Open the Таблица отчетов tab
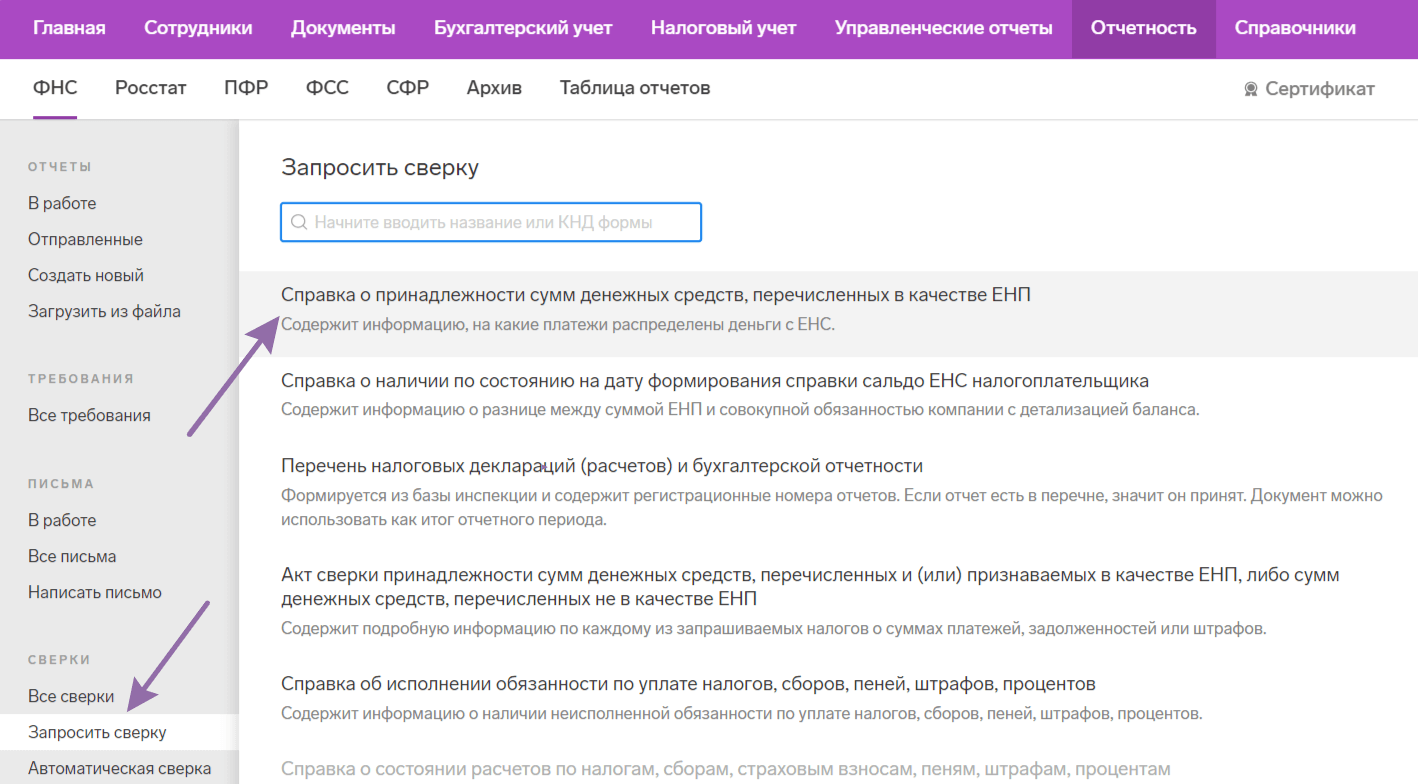 (634, 88)
